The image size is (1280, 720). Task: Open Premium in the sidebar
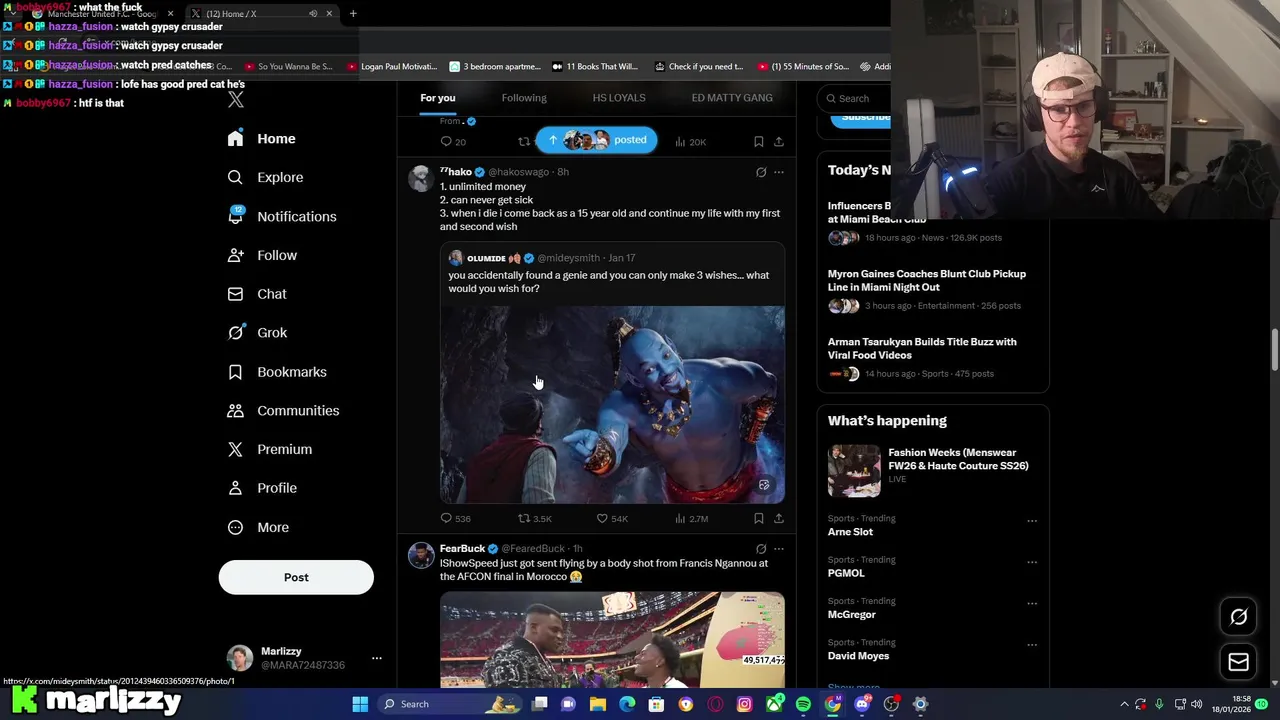point(269,450)
